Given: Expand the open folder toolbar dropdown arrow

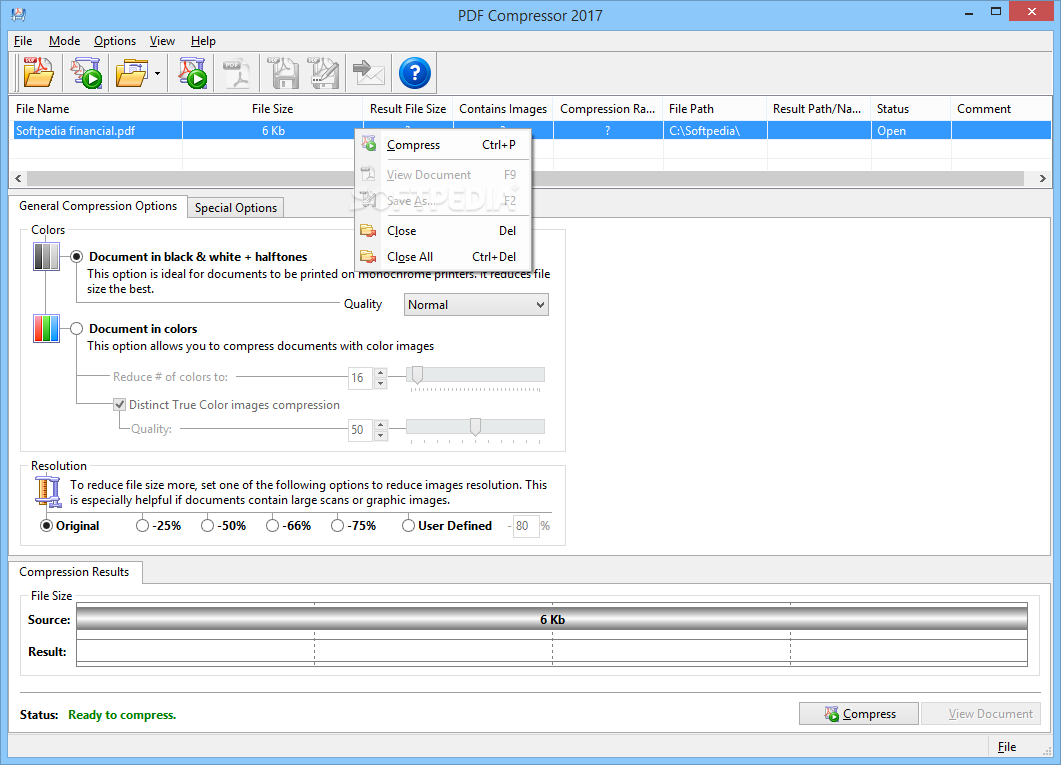Looking at the screenshot, I should coord(157,73).
